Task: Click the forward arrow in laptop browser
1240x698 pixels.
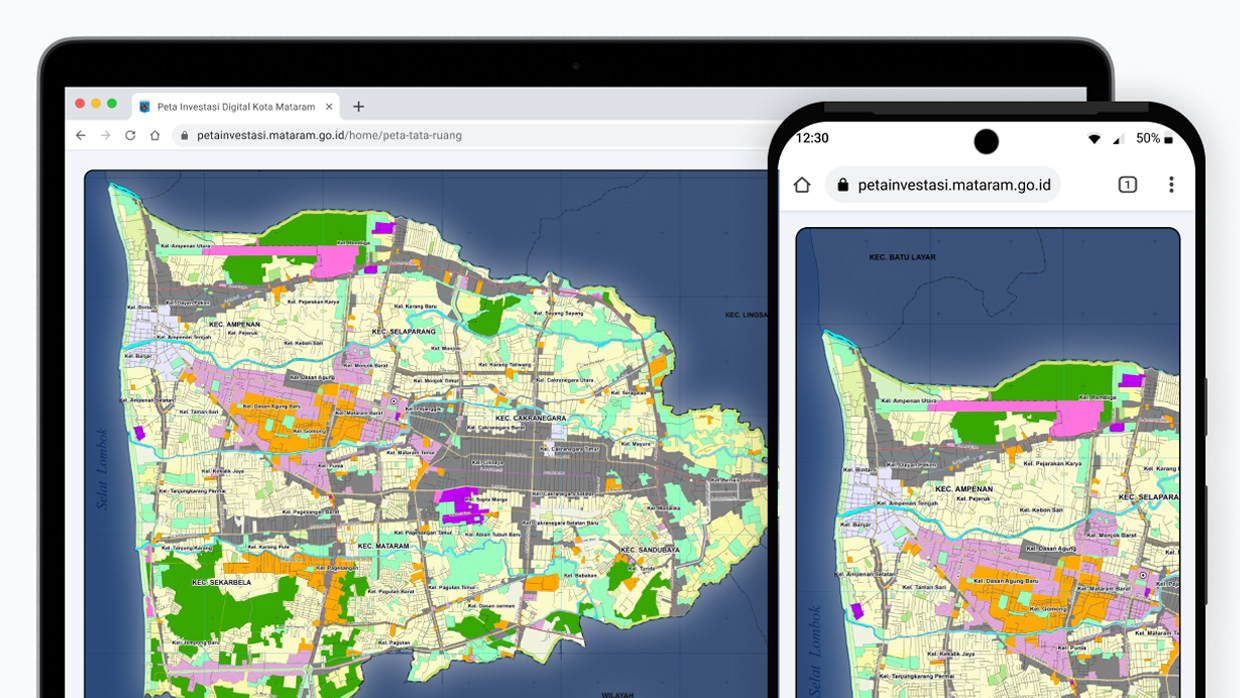Action: coord(105,135)
